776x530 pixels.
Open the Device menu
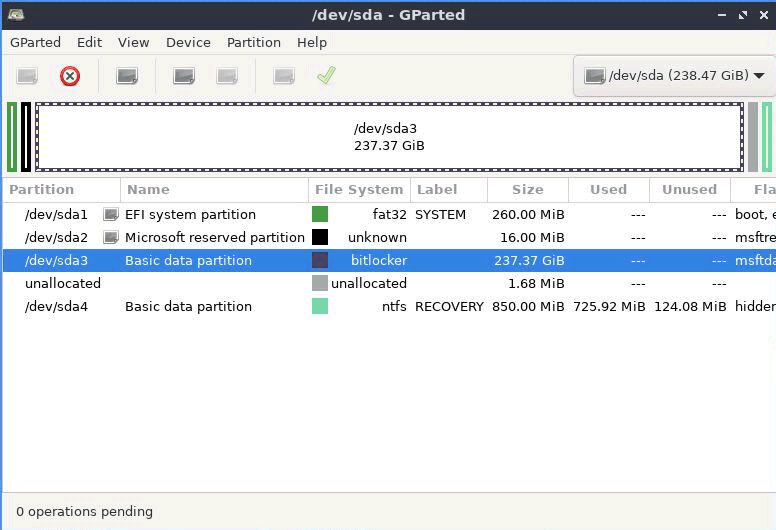coord(189,43)
